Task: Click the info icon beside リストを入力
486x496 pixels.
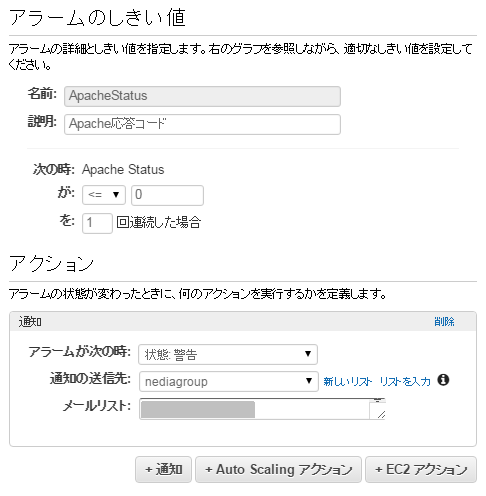Action: (443, 380)
